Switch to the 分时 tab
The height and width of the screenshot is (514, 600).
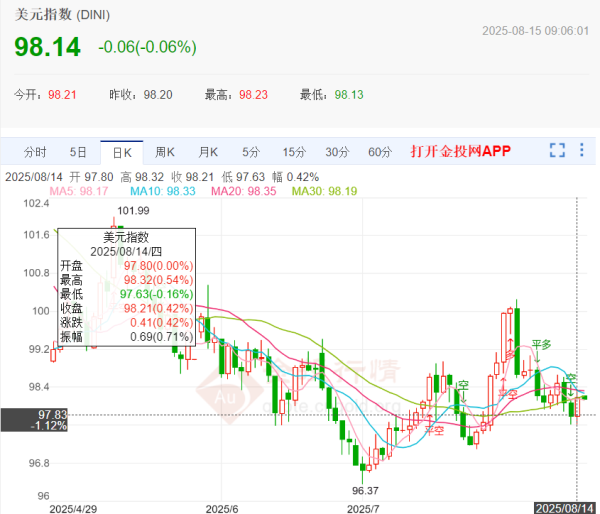click(x=35, y=152)
